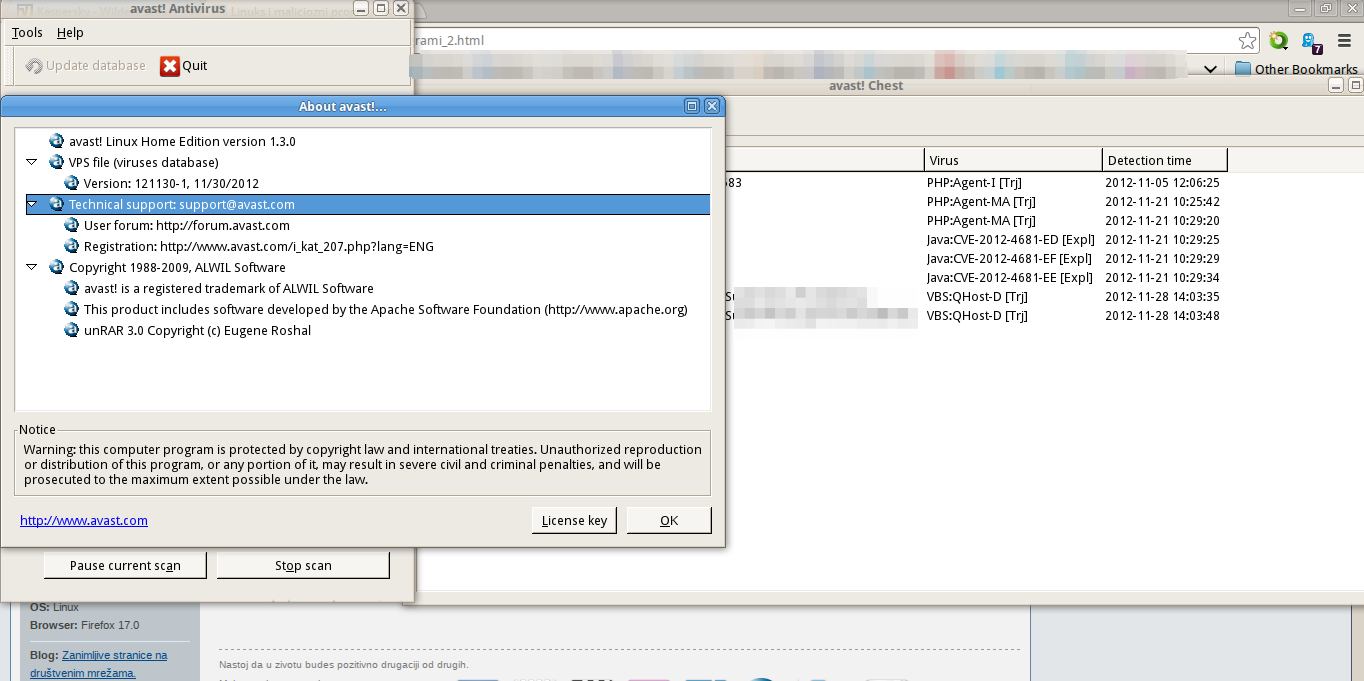
Task: Select the VBS:QHost-D row detected at 14:03:48
Action: click(x=977, y=316)
